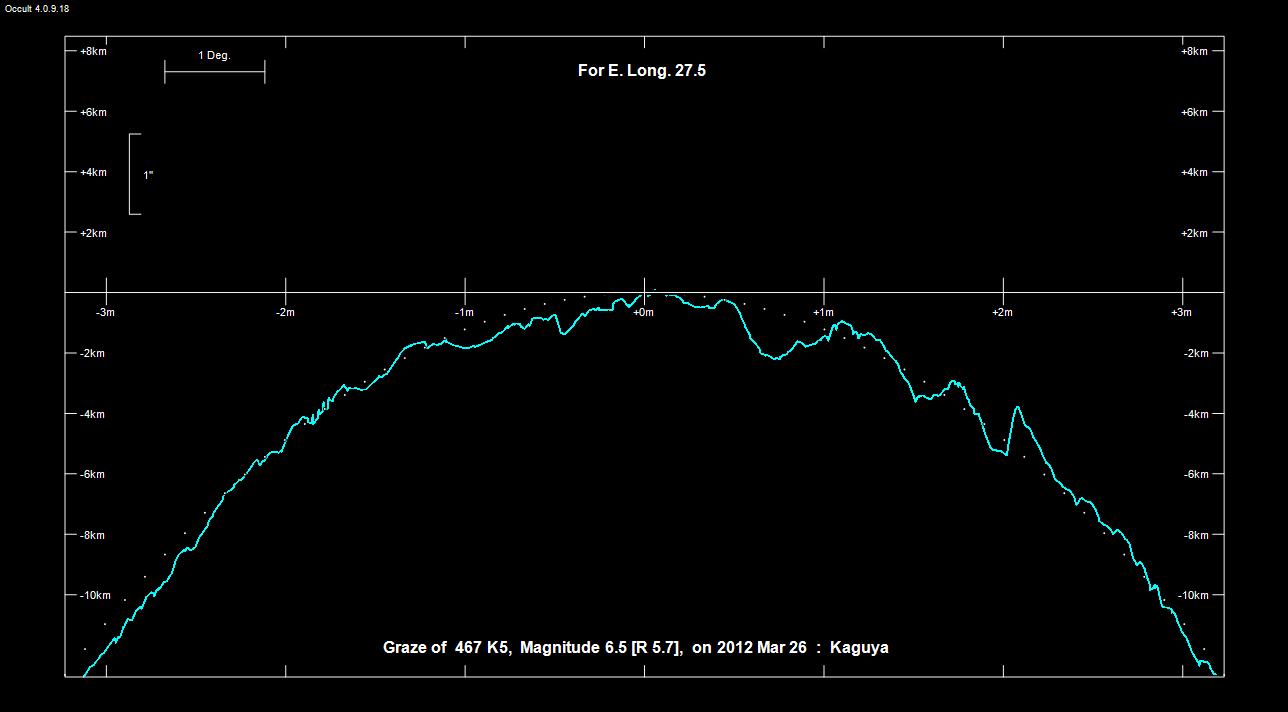Click the -1m axis tick label
The width and height of the screenshot is (1288, 712).
(464, 312)
